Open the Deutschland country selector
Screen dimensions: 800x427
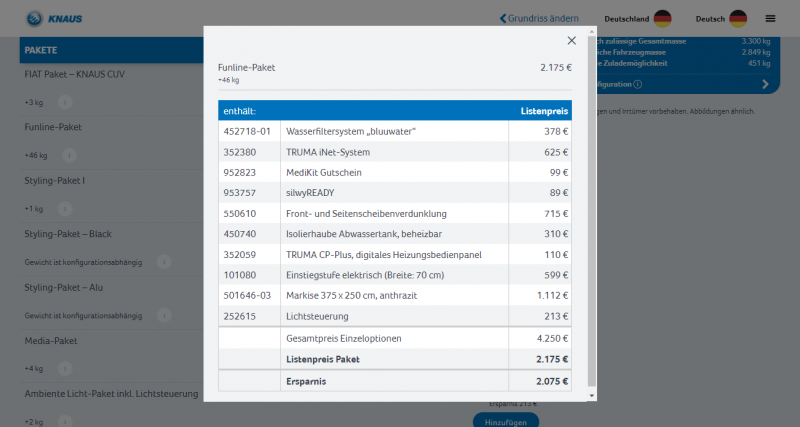pos(628,18)
